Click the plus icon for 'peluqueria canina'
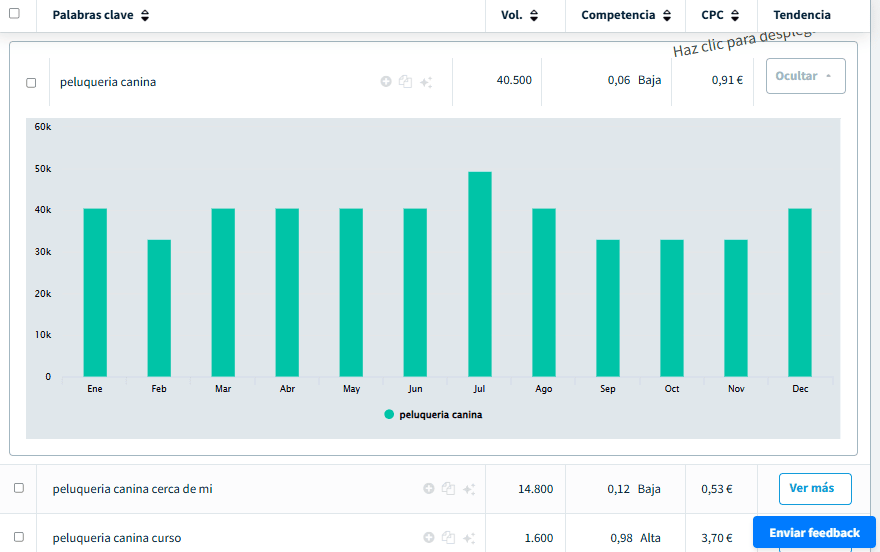The width and height of the screenshot is (880, 552). pos(386,82)
